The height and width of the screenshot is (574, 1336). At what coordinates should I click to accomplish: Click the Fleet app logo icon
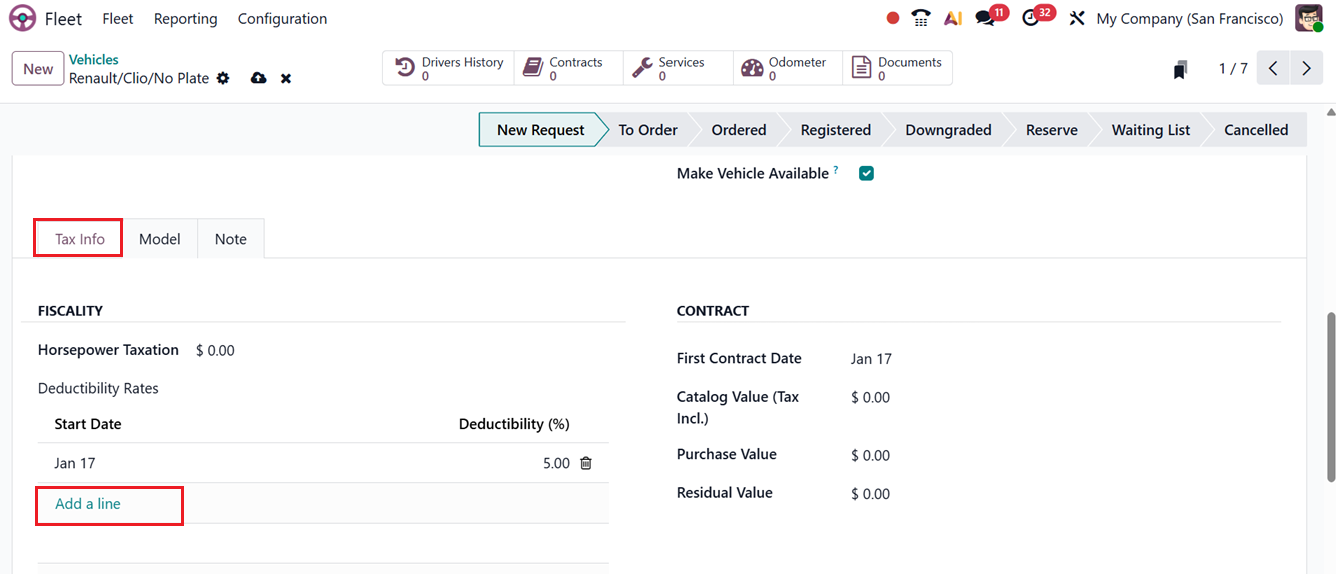pos(22,19)
